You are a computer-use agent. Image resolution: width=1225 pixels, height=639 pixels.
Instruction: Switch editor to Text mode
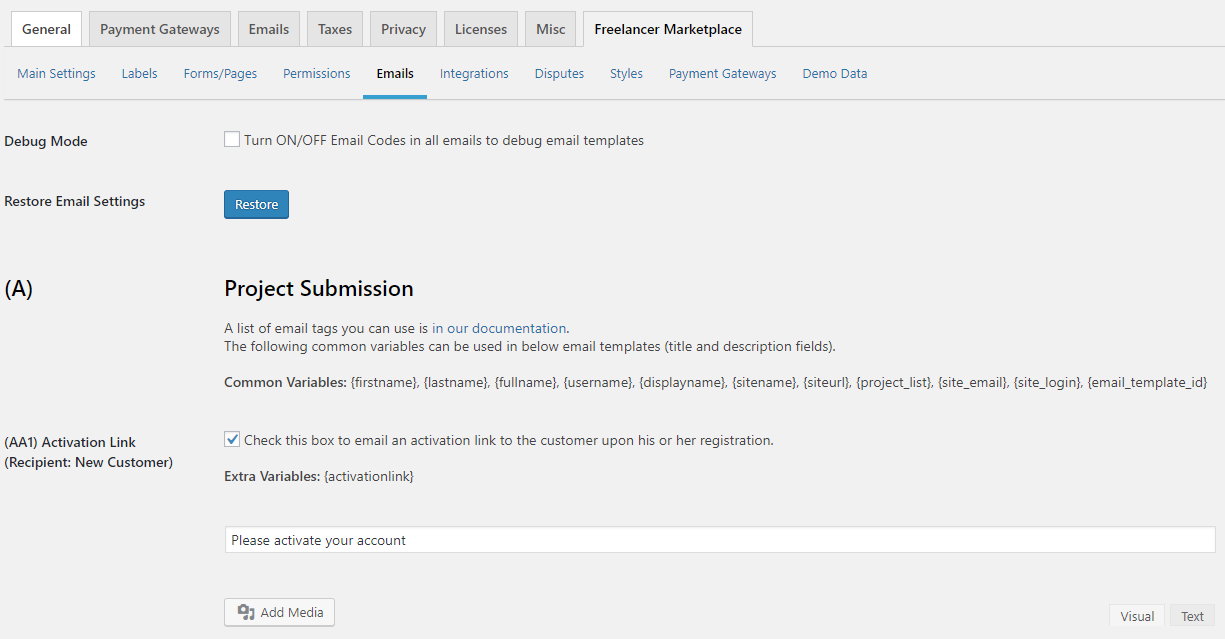pos(1192,616)
